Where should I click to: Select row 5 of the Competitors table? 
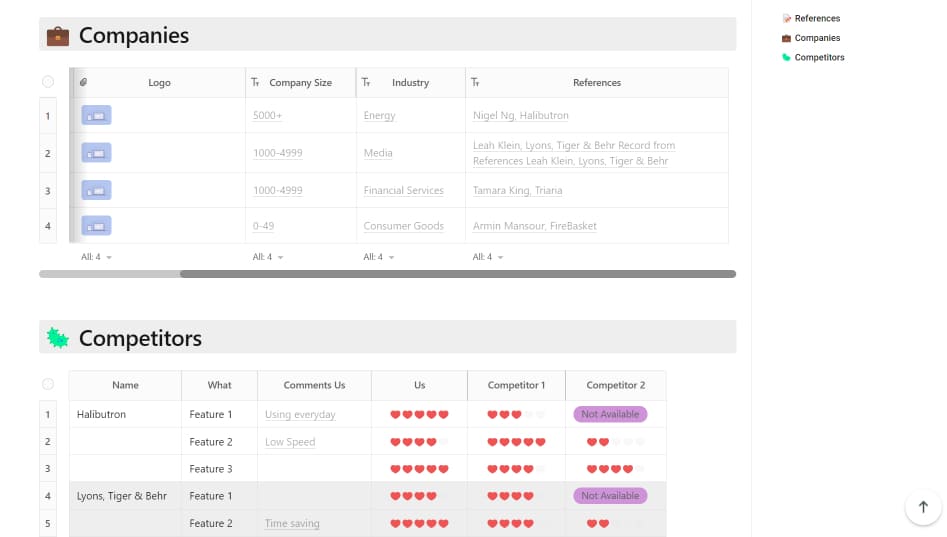click(48, 523)
